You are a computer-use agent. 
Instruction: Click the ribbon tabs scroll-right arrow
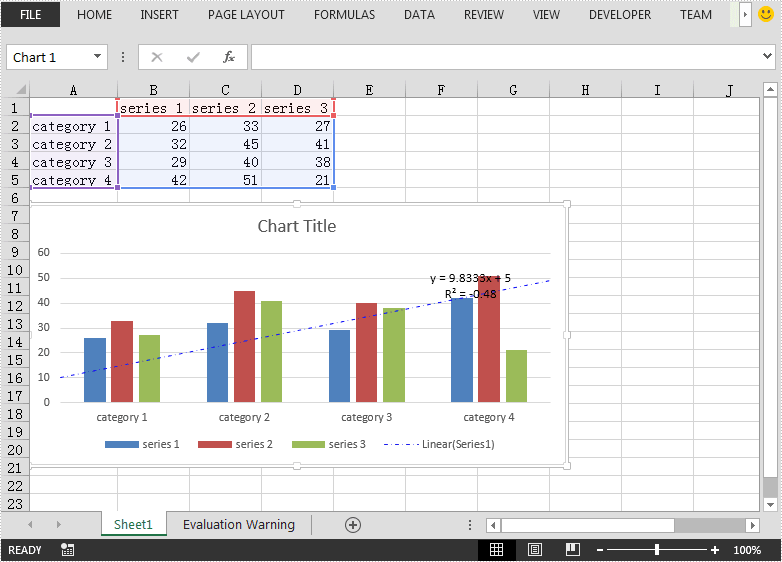(x=745, y=14)
